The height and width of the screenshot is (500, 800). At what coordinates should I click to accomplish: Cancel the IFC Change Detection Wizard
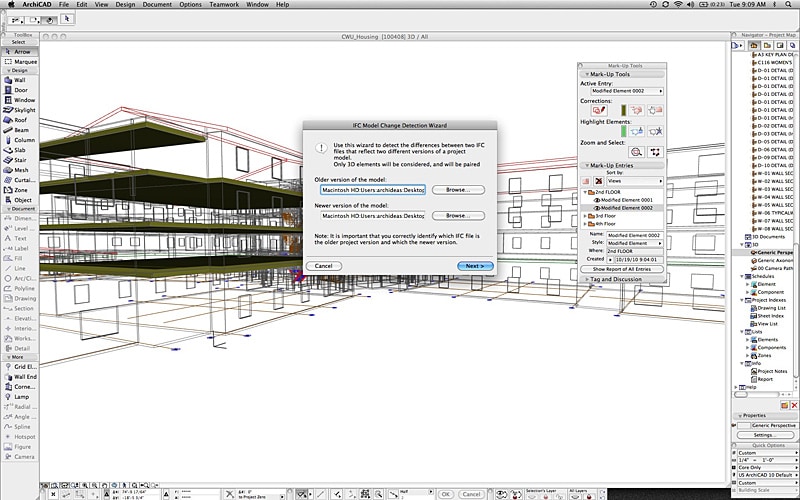pyautogui.click(x=323, y=266)
